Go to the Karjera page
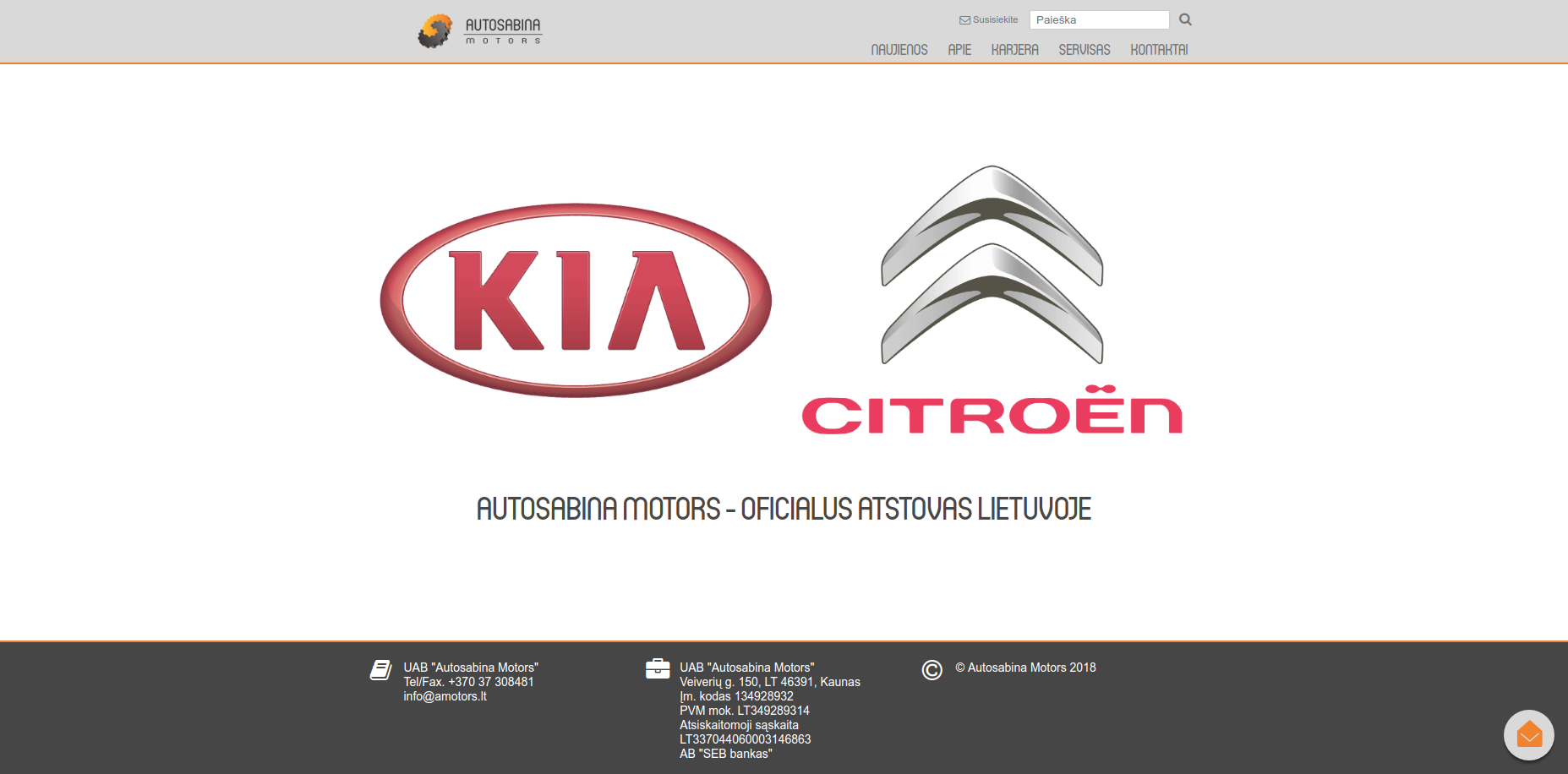Screen dimensions: 1568x774 1014,50
